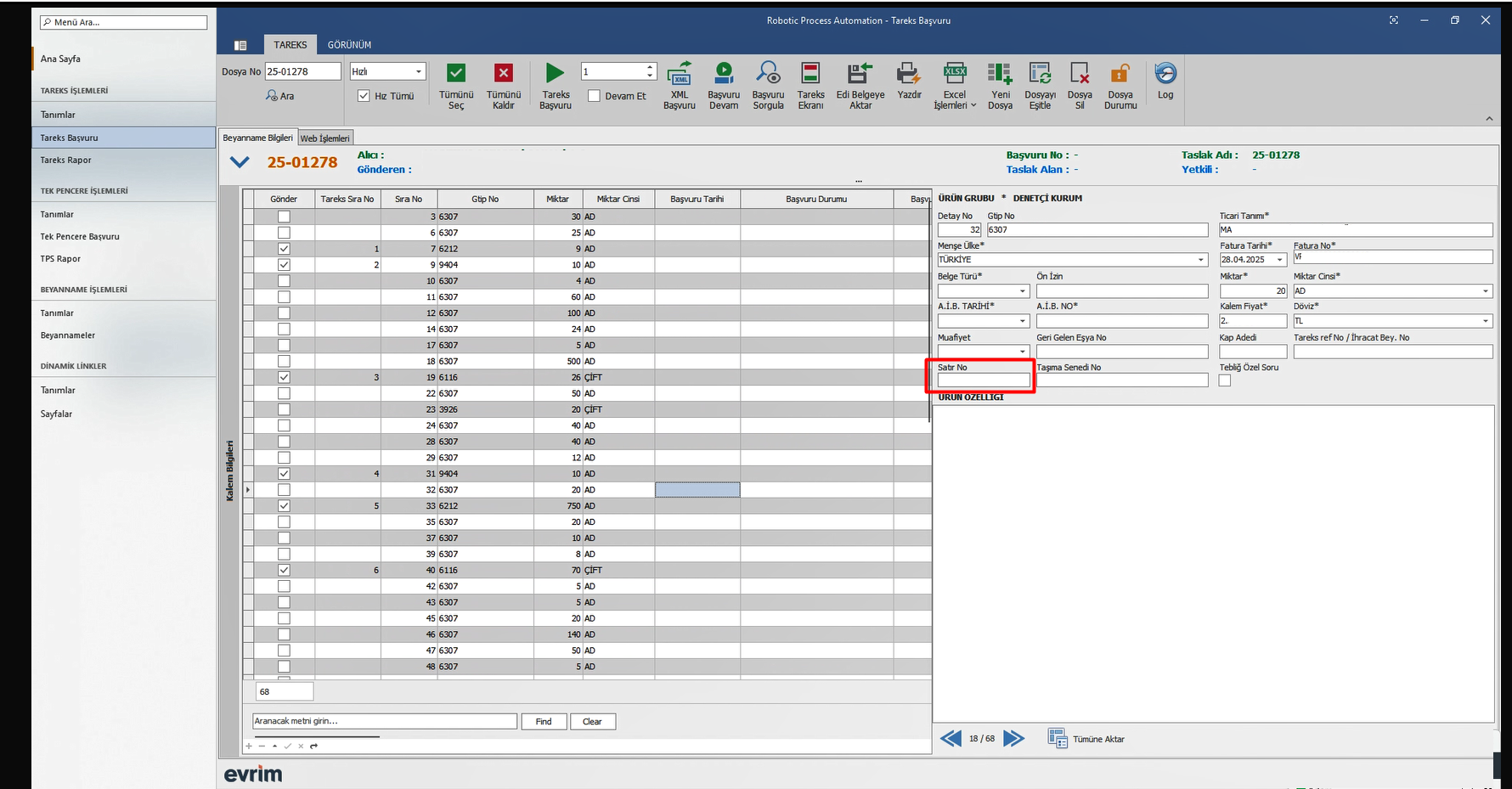Tick the Tebliğ Özel Soru checkbox

1224,380
